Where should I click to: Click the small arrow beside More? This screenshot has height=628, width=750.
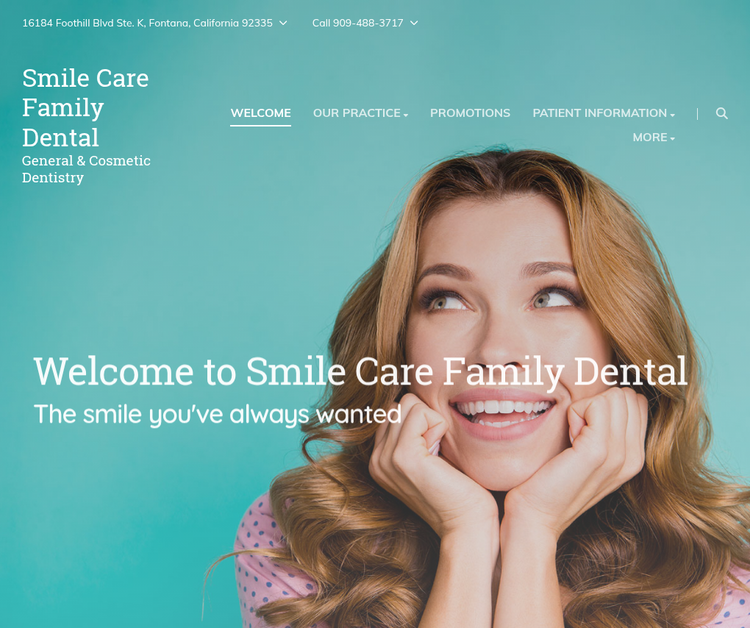[673, 139]
